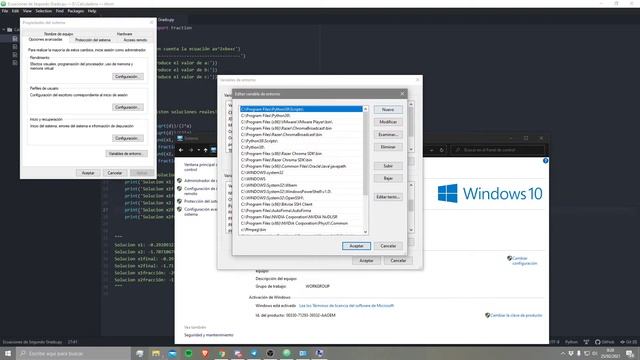640x360 pixels.
Task: Click Cancelar in the Editar variable de entorno dialog
Action: pos(388,246)
